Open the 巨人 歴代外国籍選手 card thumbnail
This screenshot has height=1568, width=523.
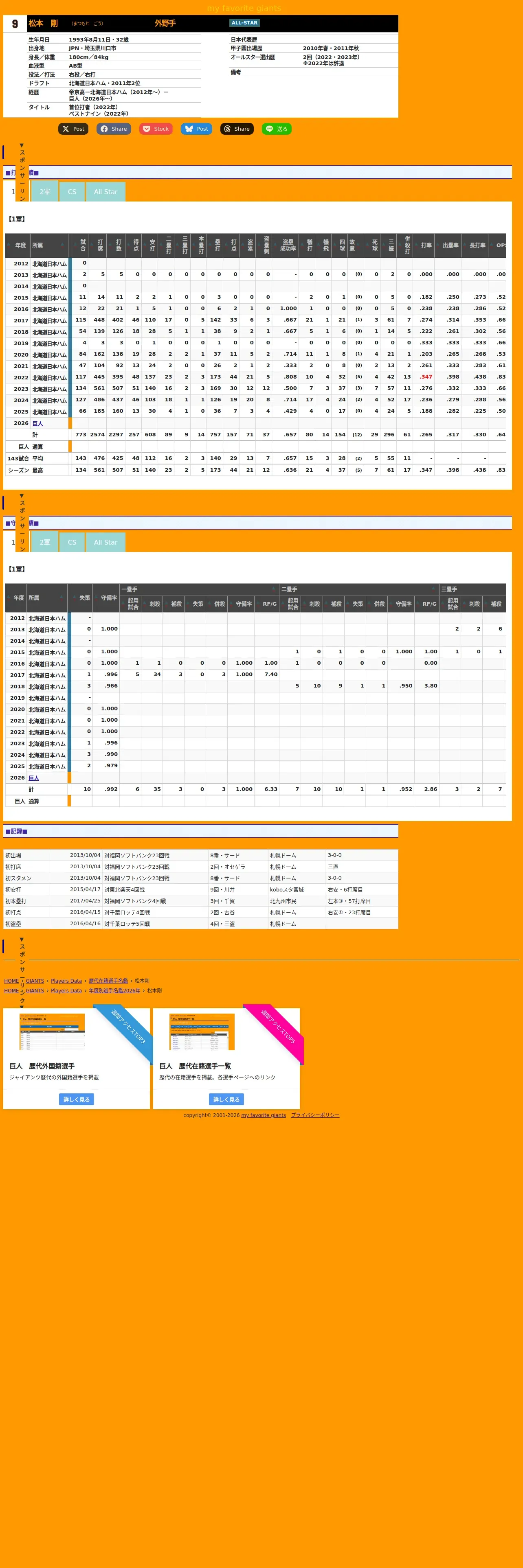click(x=53, y=1032)
